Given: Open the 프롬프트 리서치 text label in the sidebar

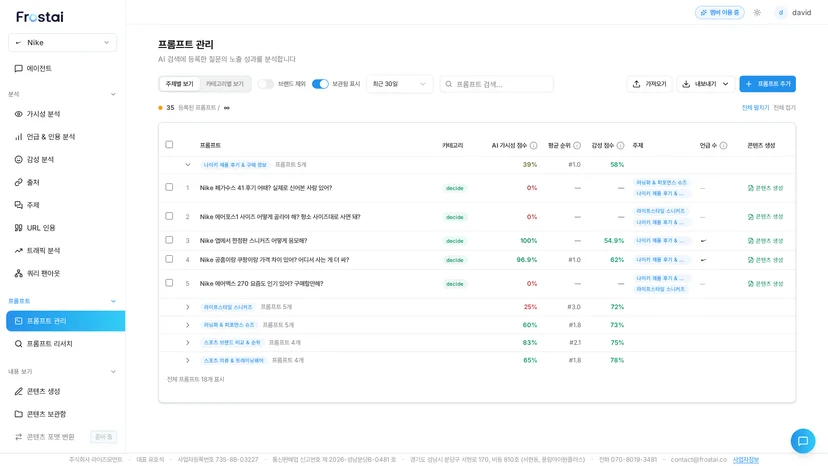Looking at the screenshot, I should (50, 344).
